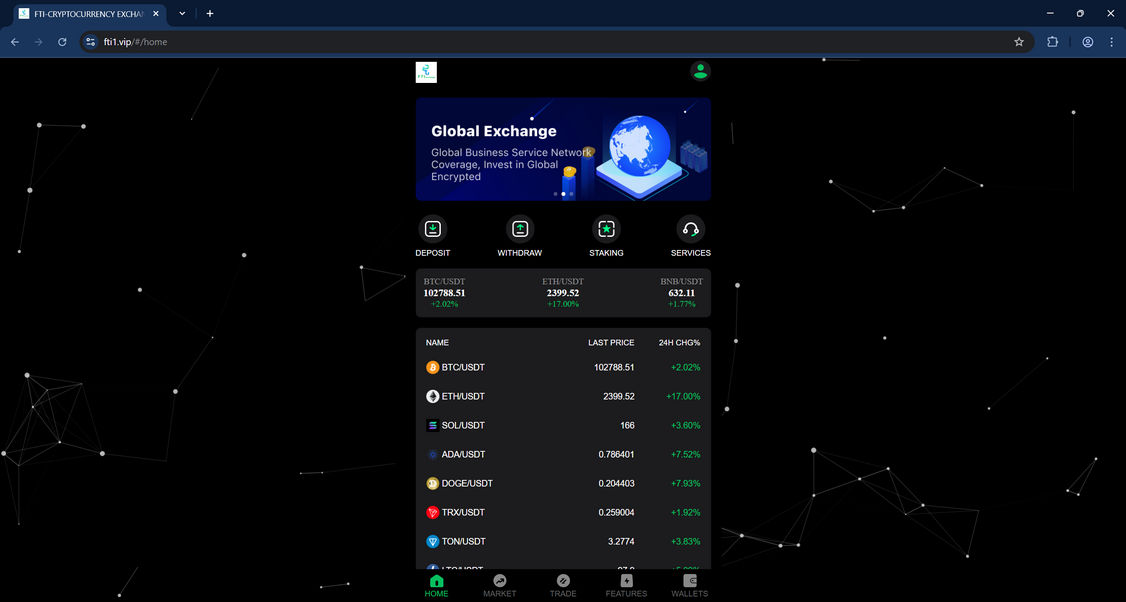Switch to the Wallets tab
This screenshot has height=602, width=1126.
tap(689, 586)
